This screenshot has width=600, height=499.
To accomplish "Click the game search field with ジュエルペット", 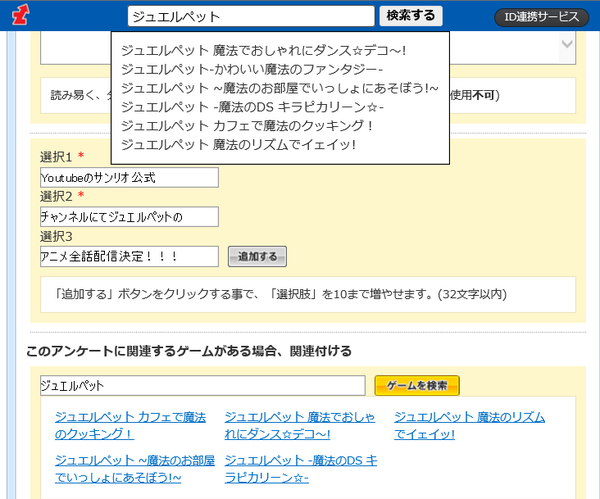I will coord(203,385).
